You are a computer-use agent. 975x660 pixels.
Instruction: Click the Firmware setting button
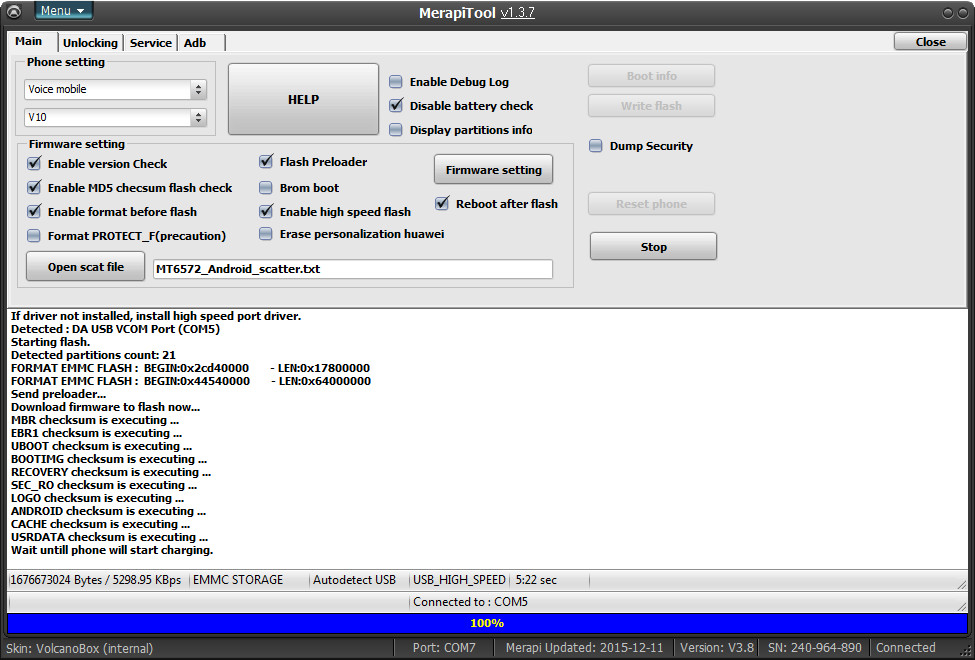coord(493,170)
